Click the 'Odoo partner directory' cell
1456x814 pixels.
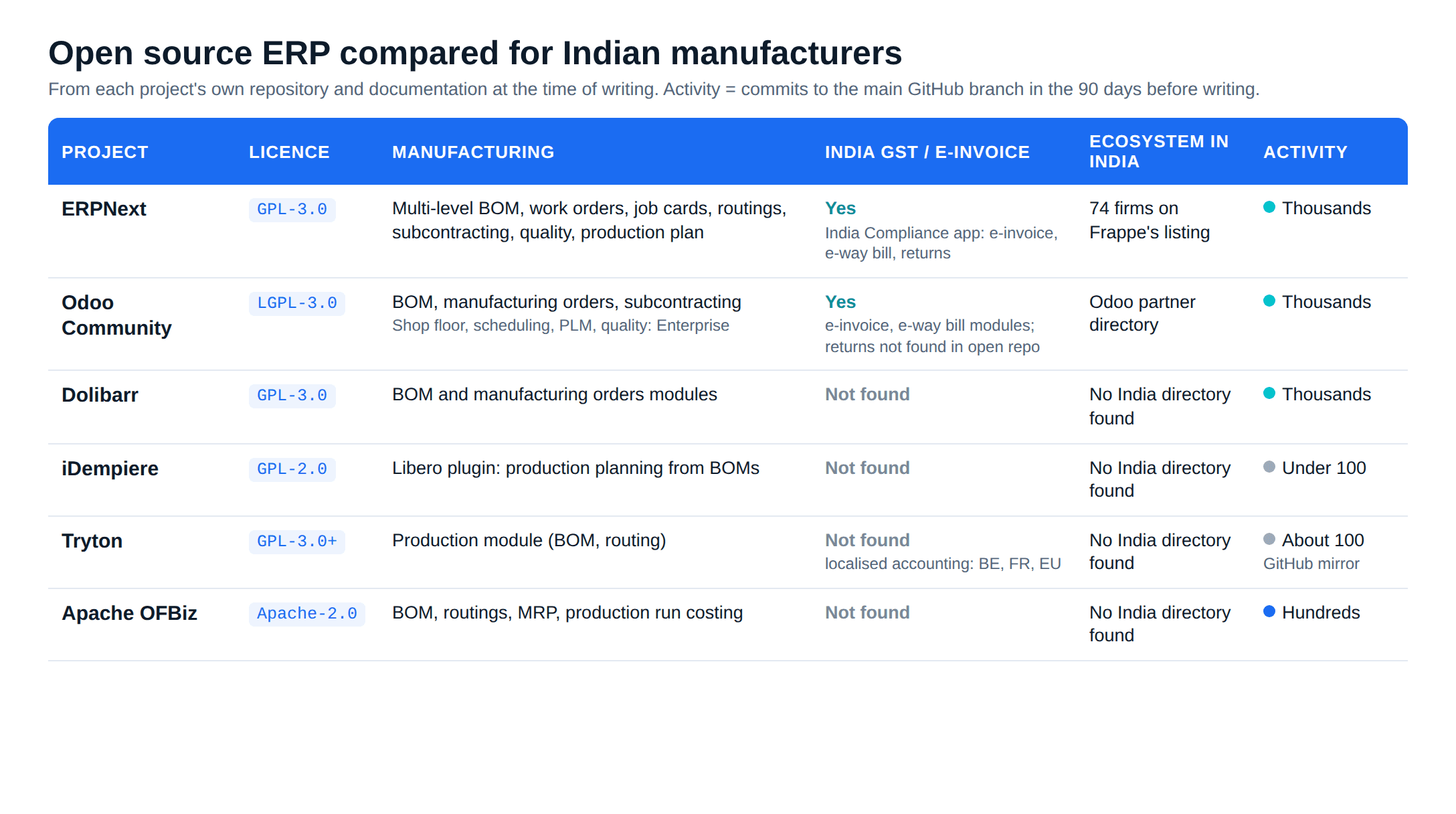pos(1142,313)
